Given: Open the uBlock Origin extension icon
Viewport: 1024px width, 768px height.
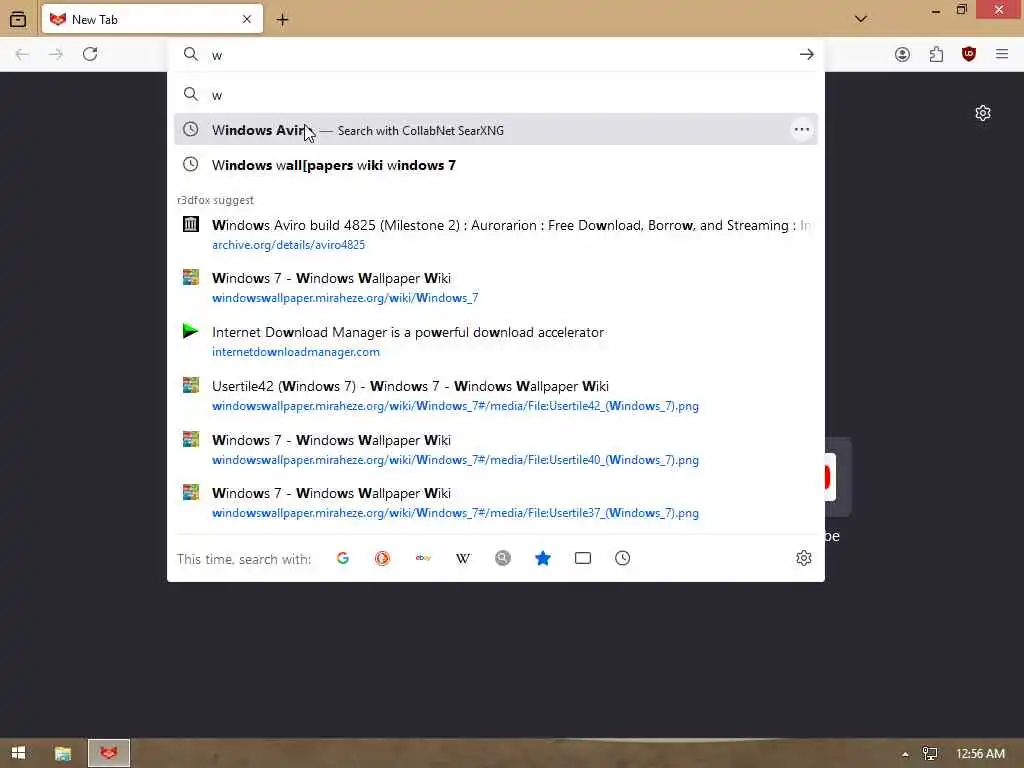Looking at the screenshot, I should pyautogui.click(x=969, y=54).
